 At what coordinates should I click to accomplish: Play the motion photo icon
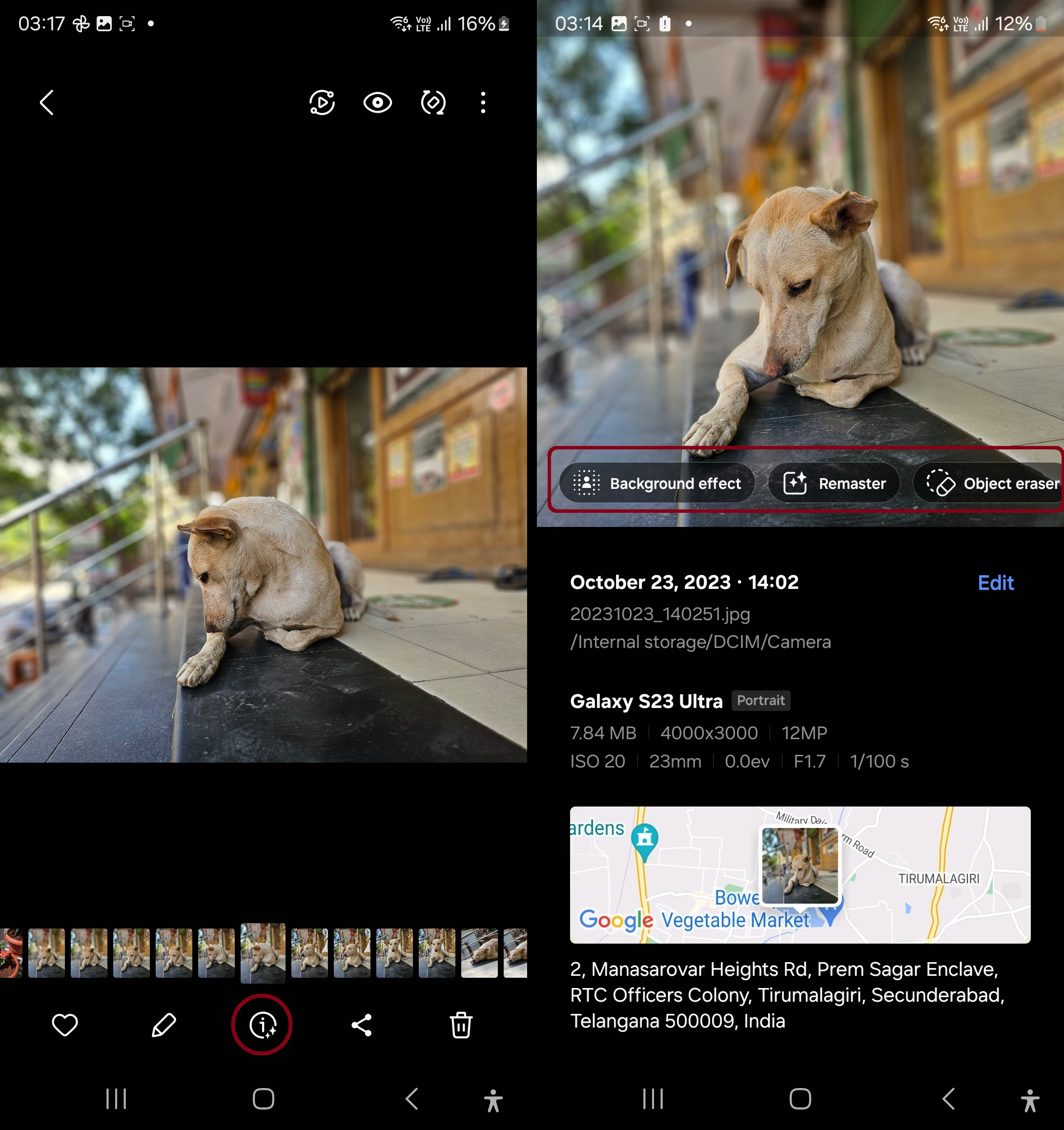click(x=322, y=103)
